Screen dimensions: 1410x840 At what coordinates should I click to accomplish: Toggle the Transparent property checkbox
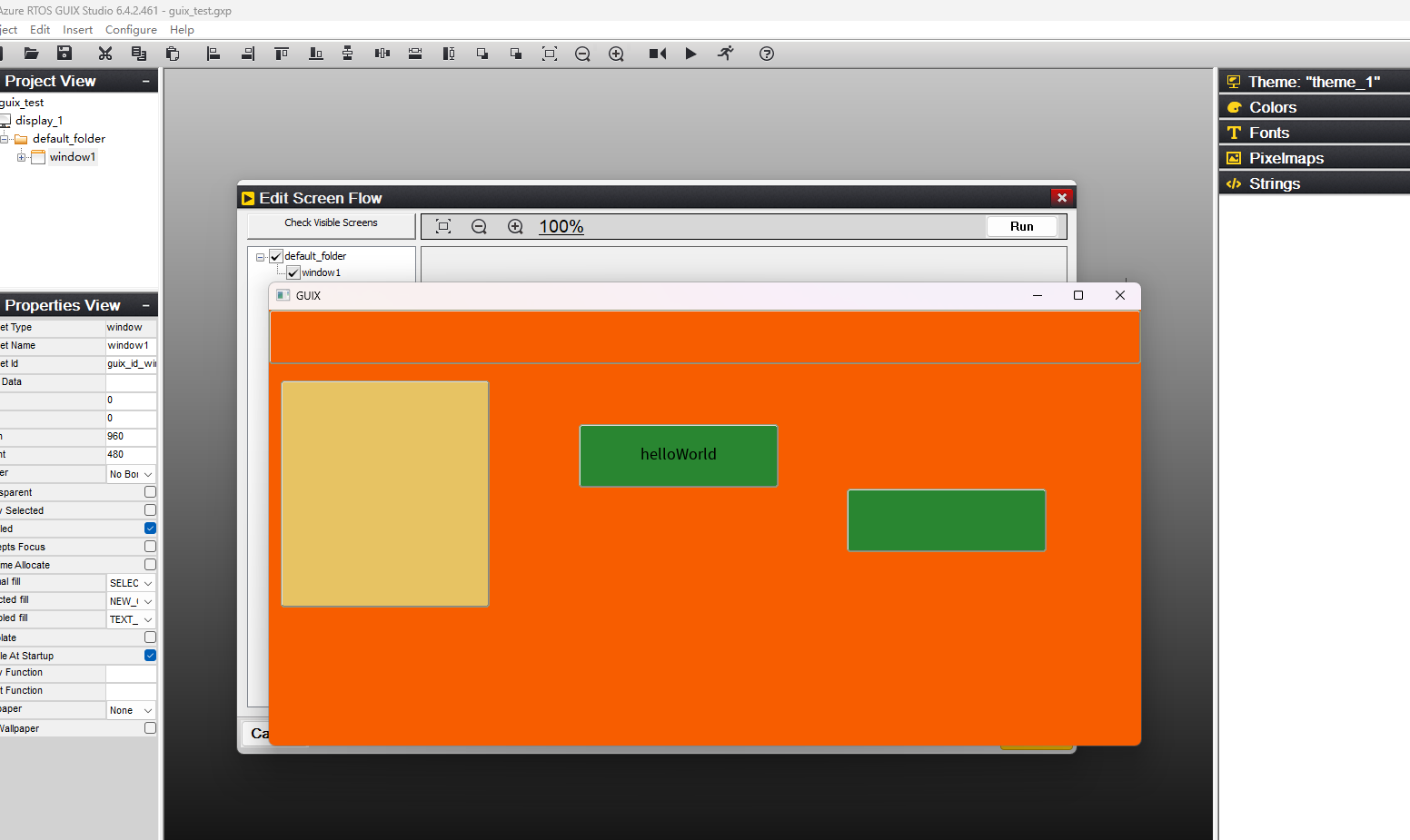150,492
